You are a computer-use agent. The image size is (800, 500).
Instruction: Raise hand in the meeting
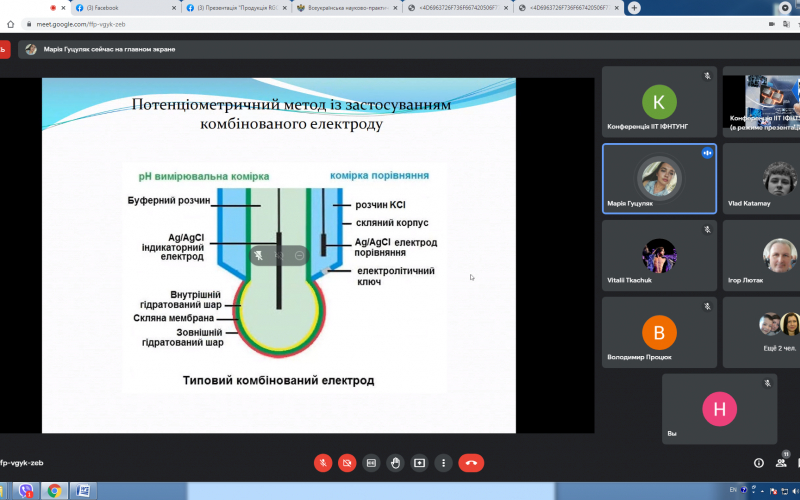(x=395, y=463)
